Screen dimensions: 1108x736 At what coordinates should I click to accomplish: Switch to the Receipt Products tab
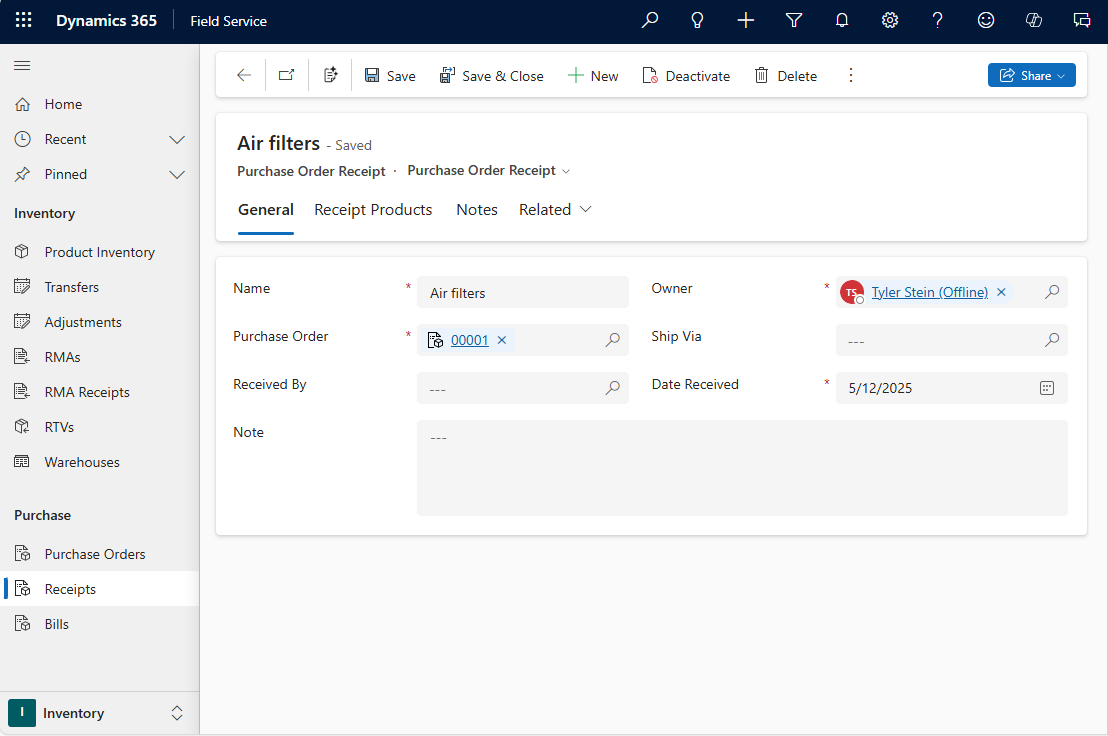coord(372,209)
